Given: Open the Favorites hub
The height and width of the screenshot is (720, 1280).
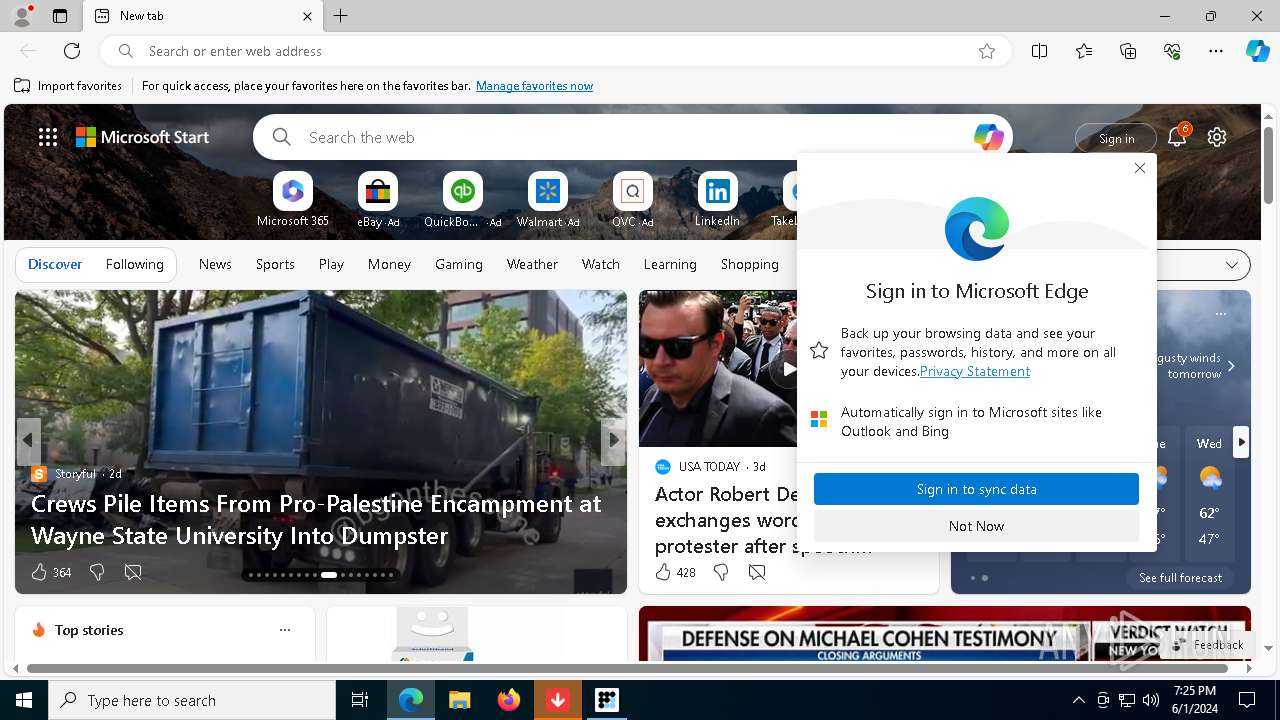Looking at the screenshot, I should (x=1084, y=51).
